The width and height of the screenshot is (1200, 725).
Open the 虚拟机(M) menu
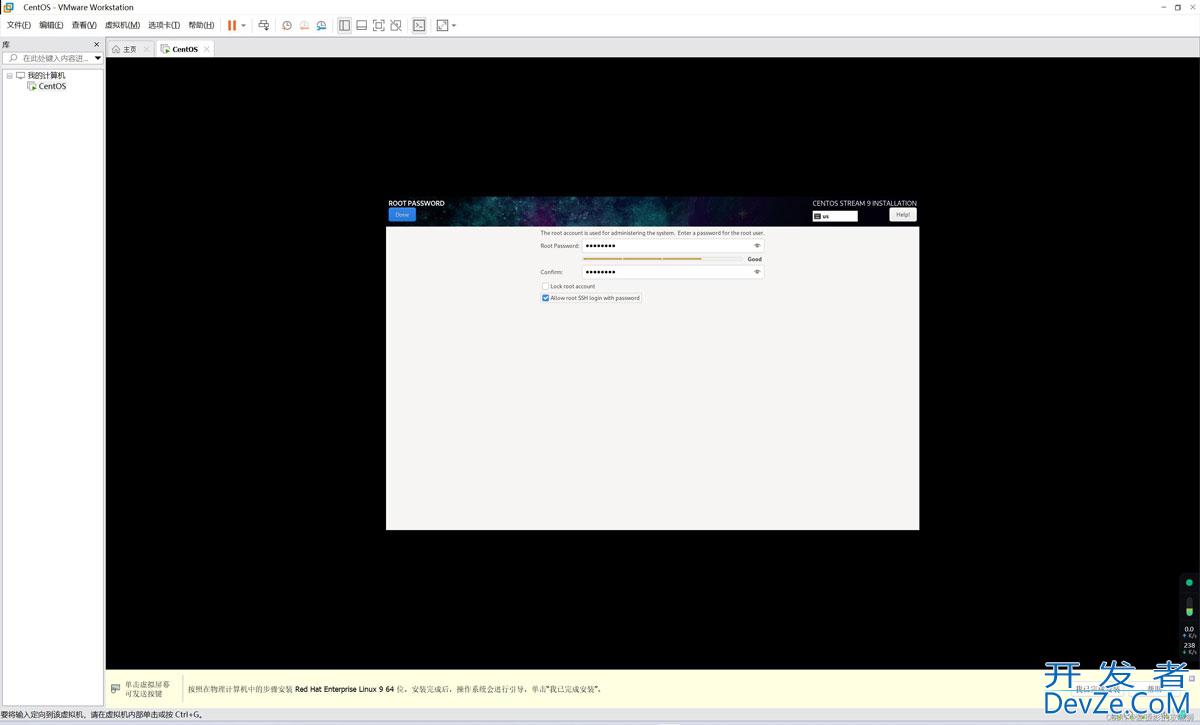[x=123, y=25]
